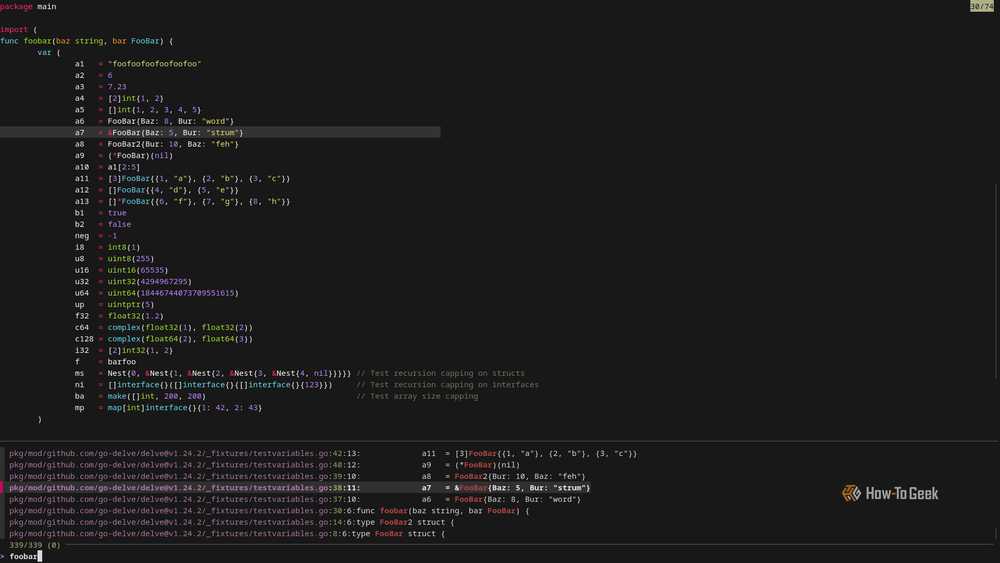Image resolution: width=1000 pixels, height=563 pixels.
Task: Click the a9 (*FooBar)(nil) preview line
Action: coord(124,156)
